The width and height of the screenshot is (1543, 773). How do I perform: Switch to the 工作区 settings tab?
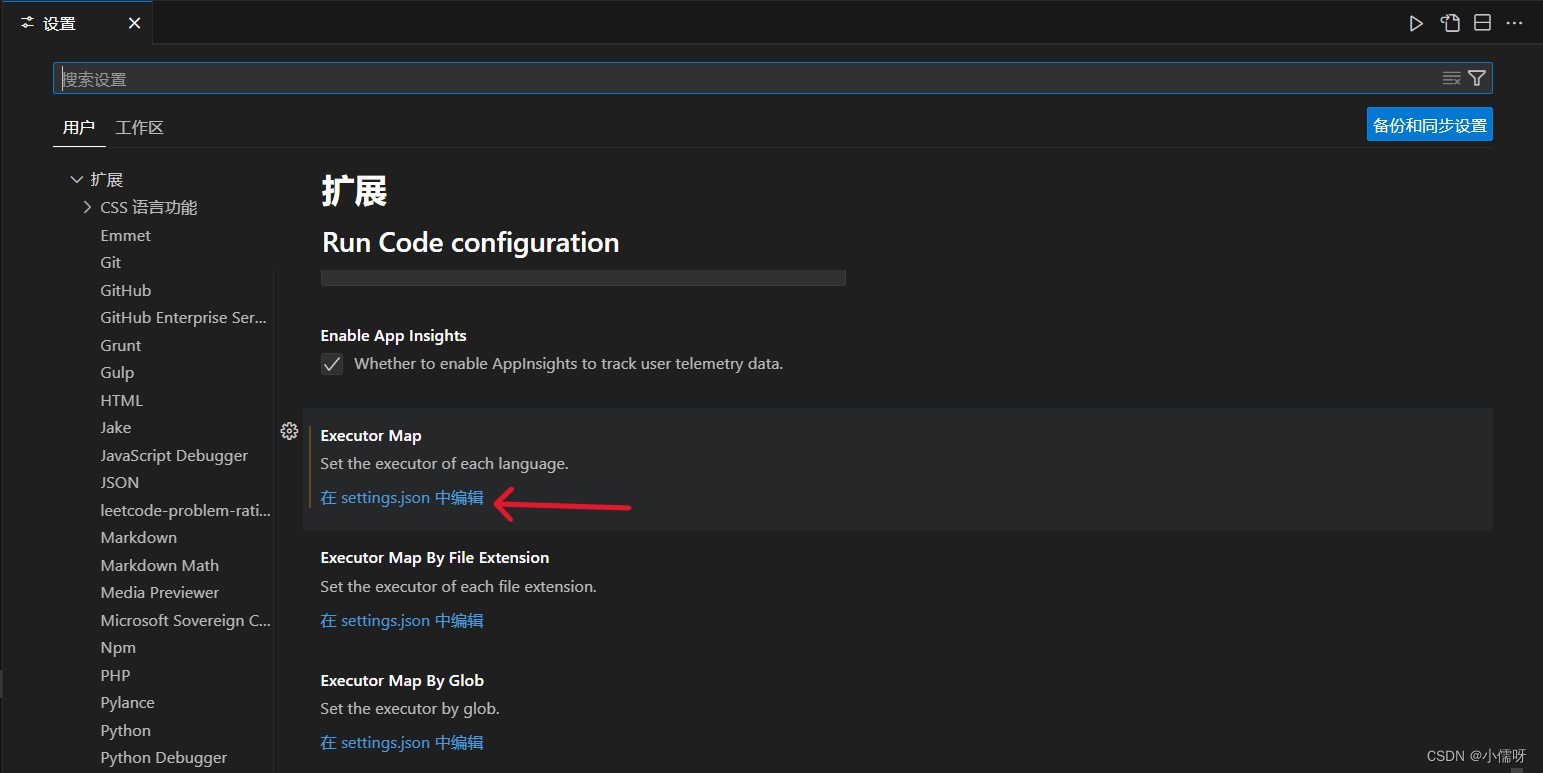pyautogui.click(x=139, y=127)
